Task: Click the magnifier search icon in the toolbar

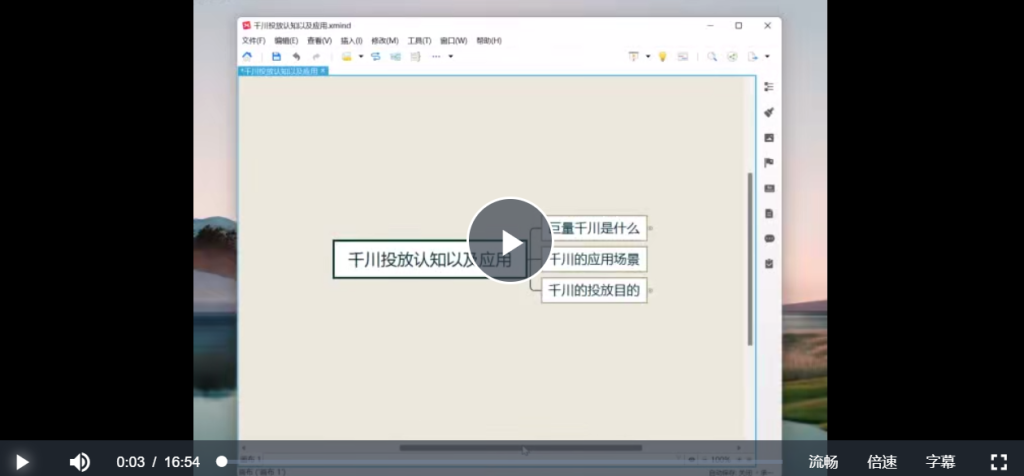Action: (712, 57)
